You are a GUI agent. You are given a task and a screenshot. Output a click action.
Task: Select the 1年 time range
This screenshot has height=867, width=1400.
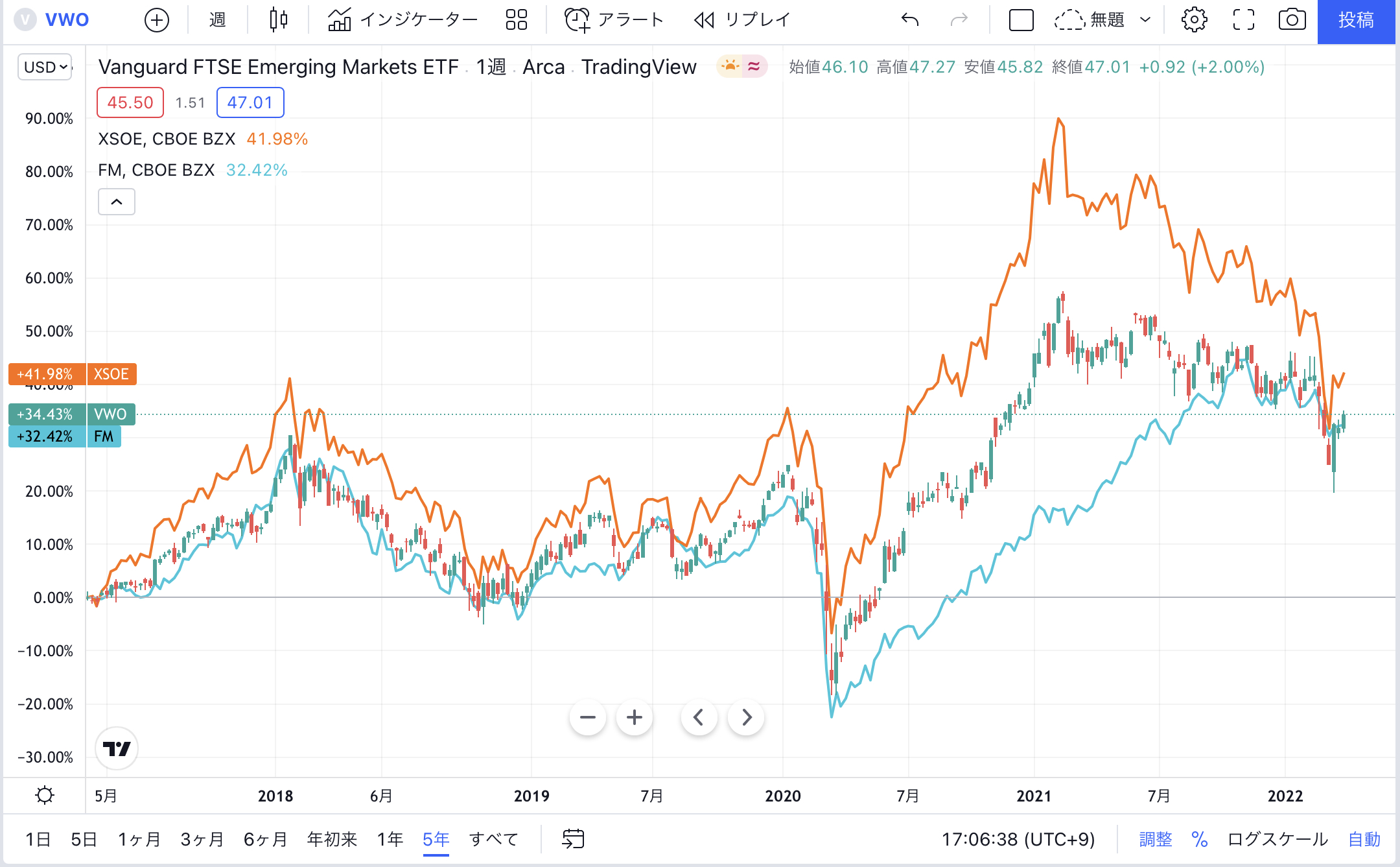(390, 840)
